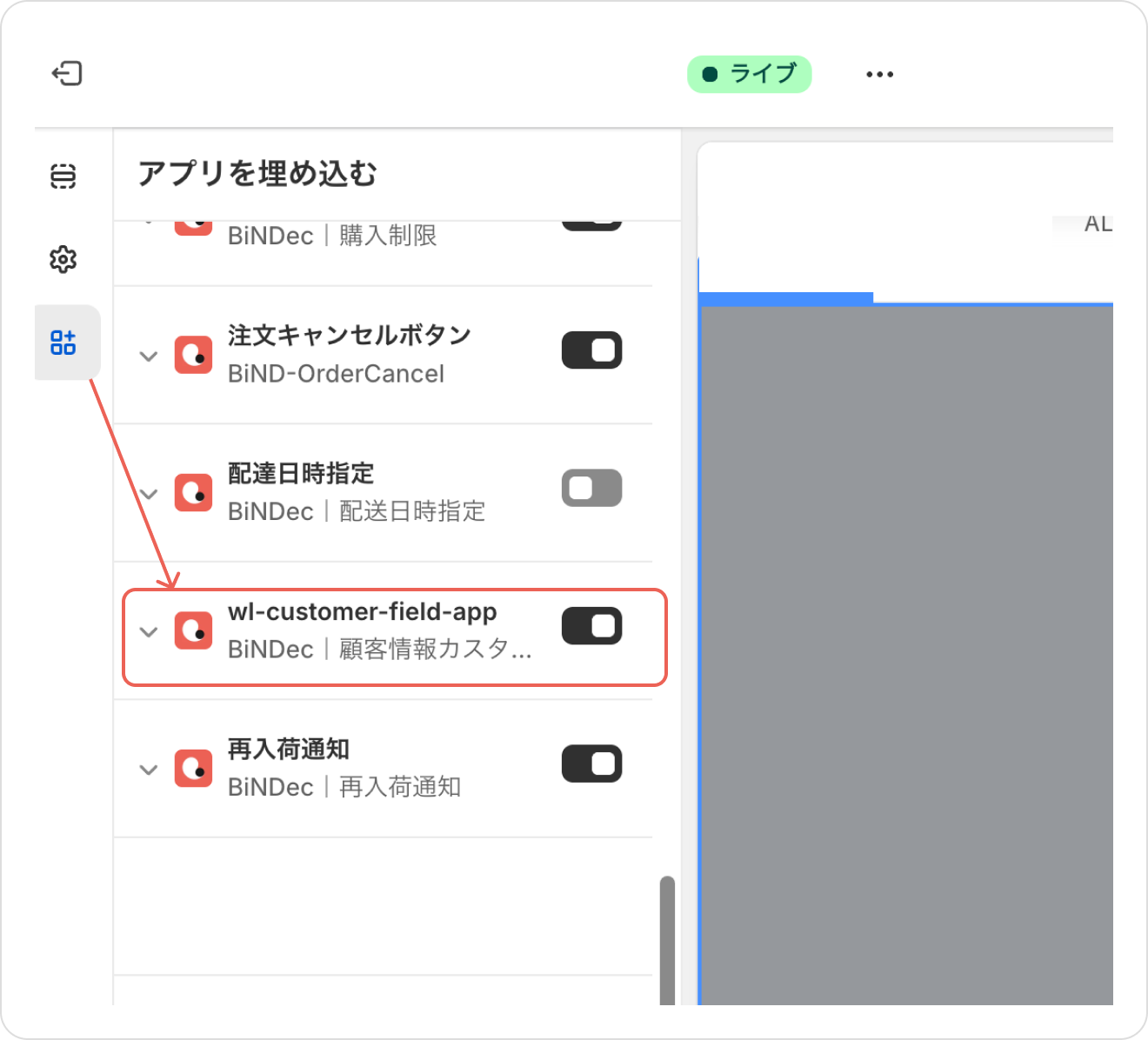Click the ライブ status badge

(x=749, y=75)
